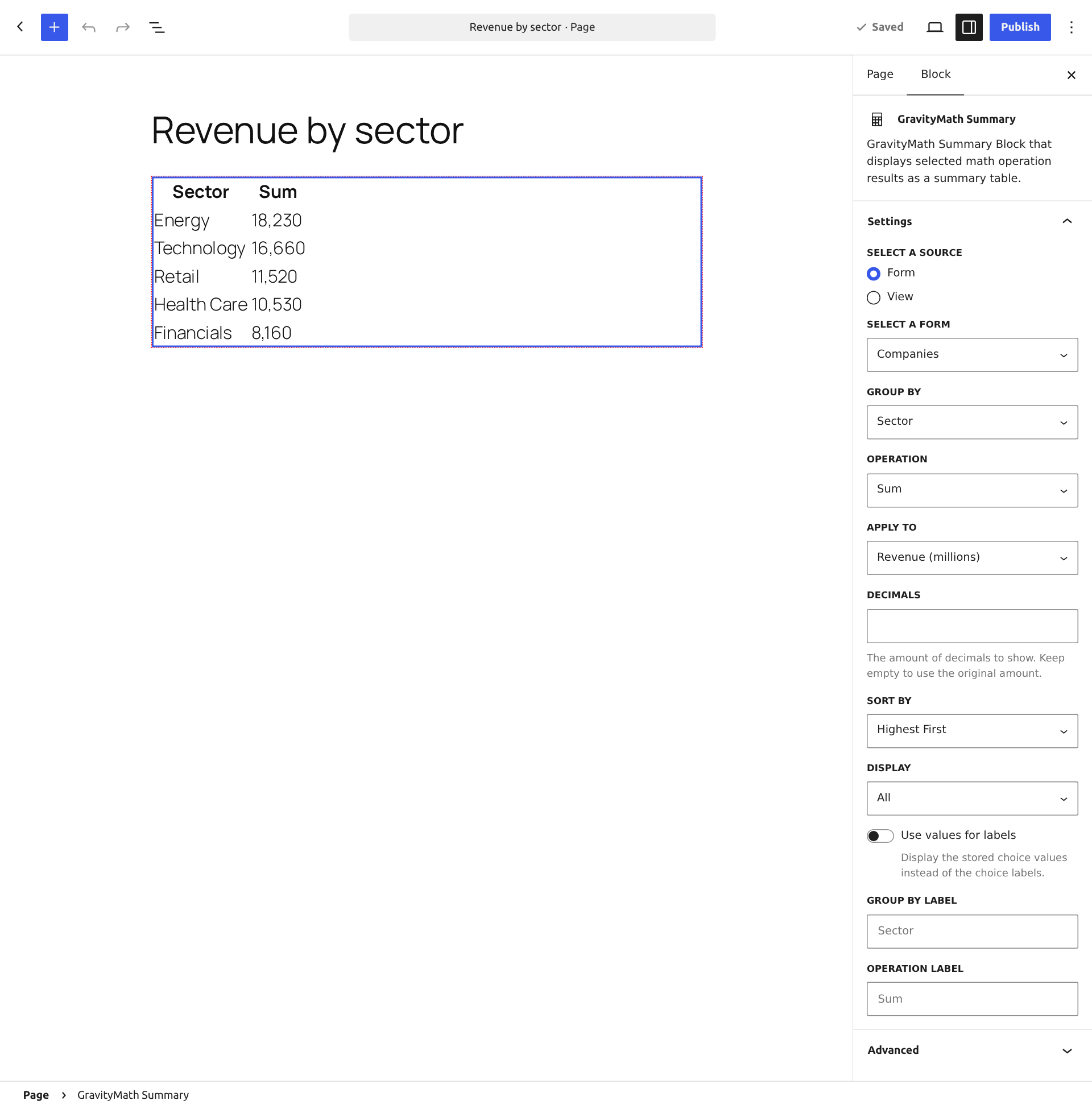The height and width of the screenshot is (1109, 1092).
Task: Click the Revenue by sector · Page title bar
Action: pos(532,27)
